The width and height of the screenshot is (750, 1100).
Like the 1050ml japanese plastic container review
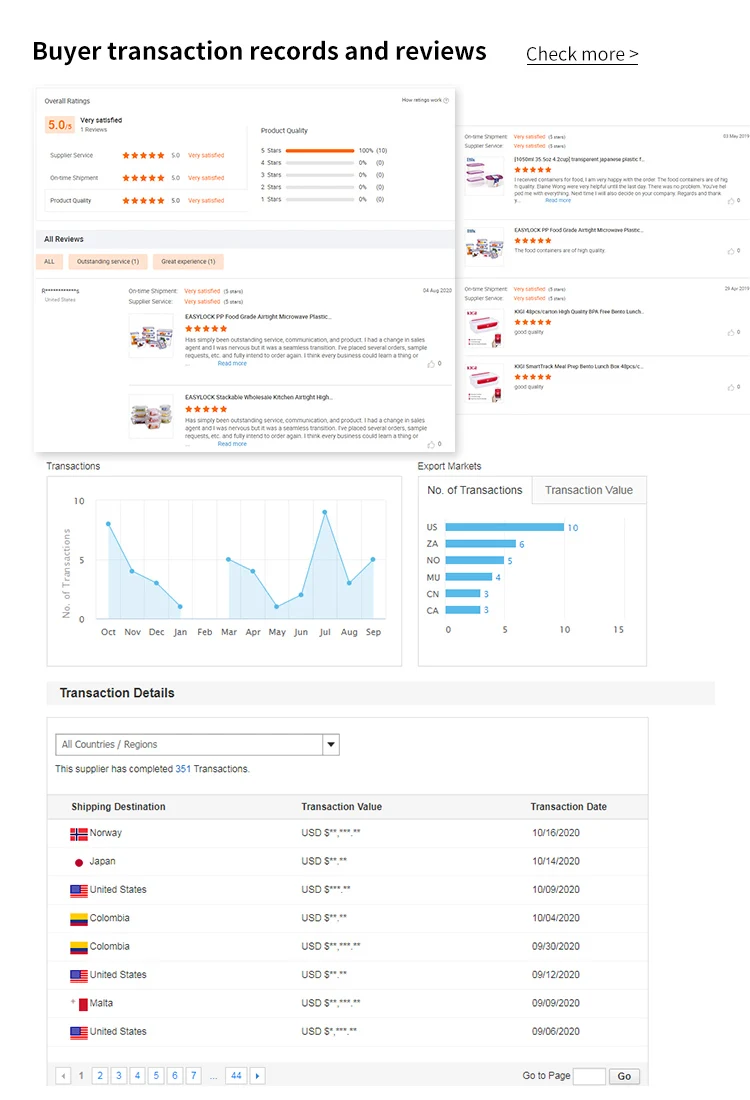[x=731, y=201]
